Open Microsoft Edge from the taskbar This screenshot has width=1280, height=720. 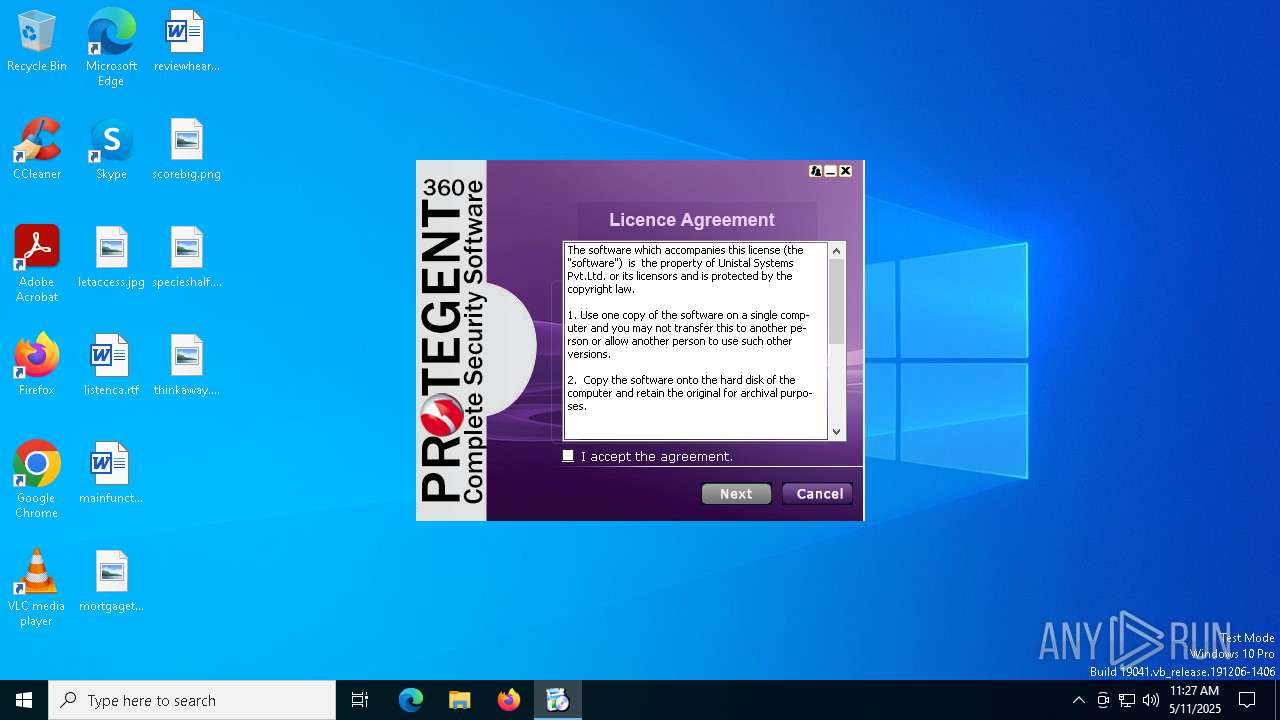click(x=411, y=700)
